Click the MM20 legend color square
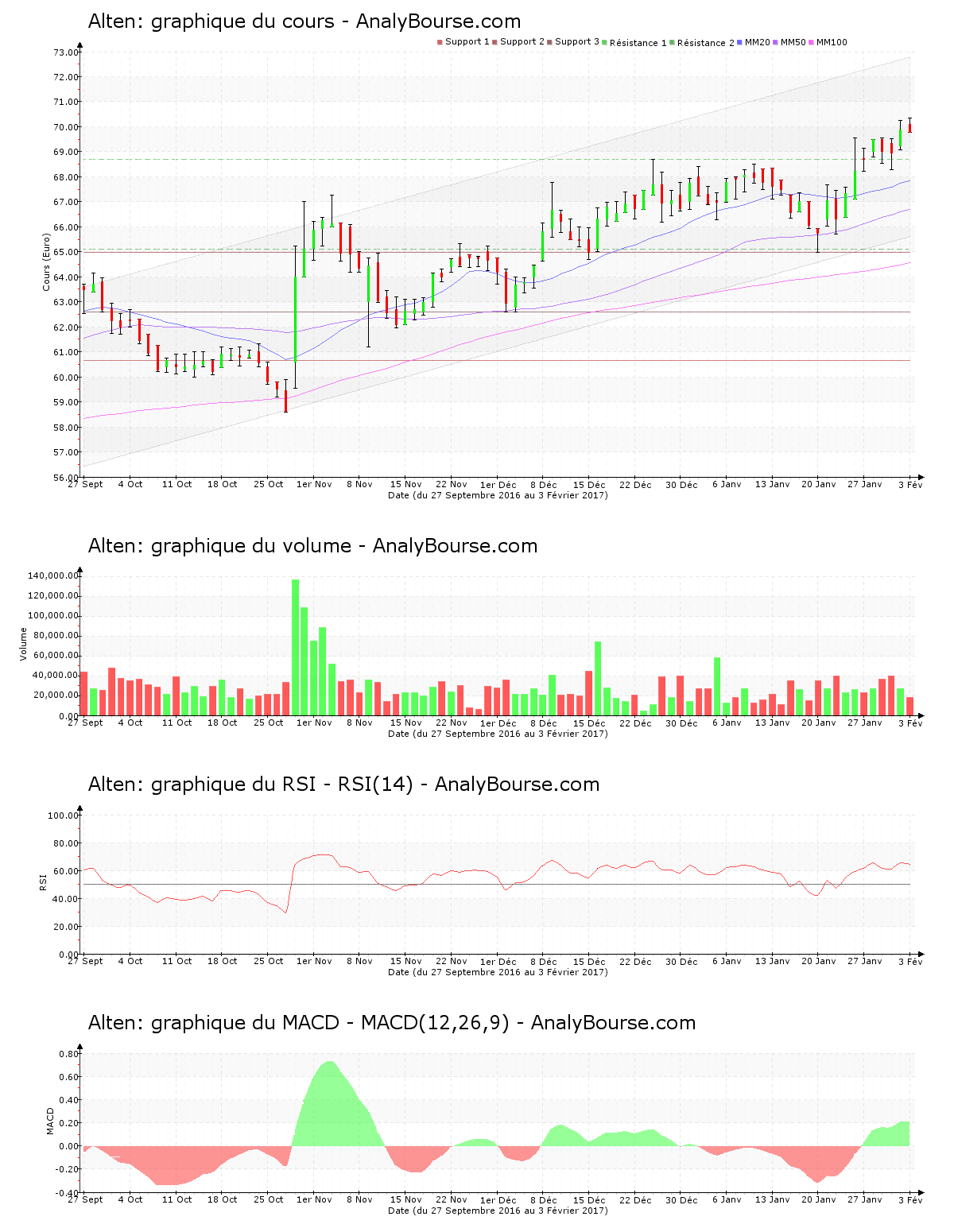954x1232 pixels. click(x=739, y=42)
